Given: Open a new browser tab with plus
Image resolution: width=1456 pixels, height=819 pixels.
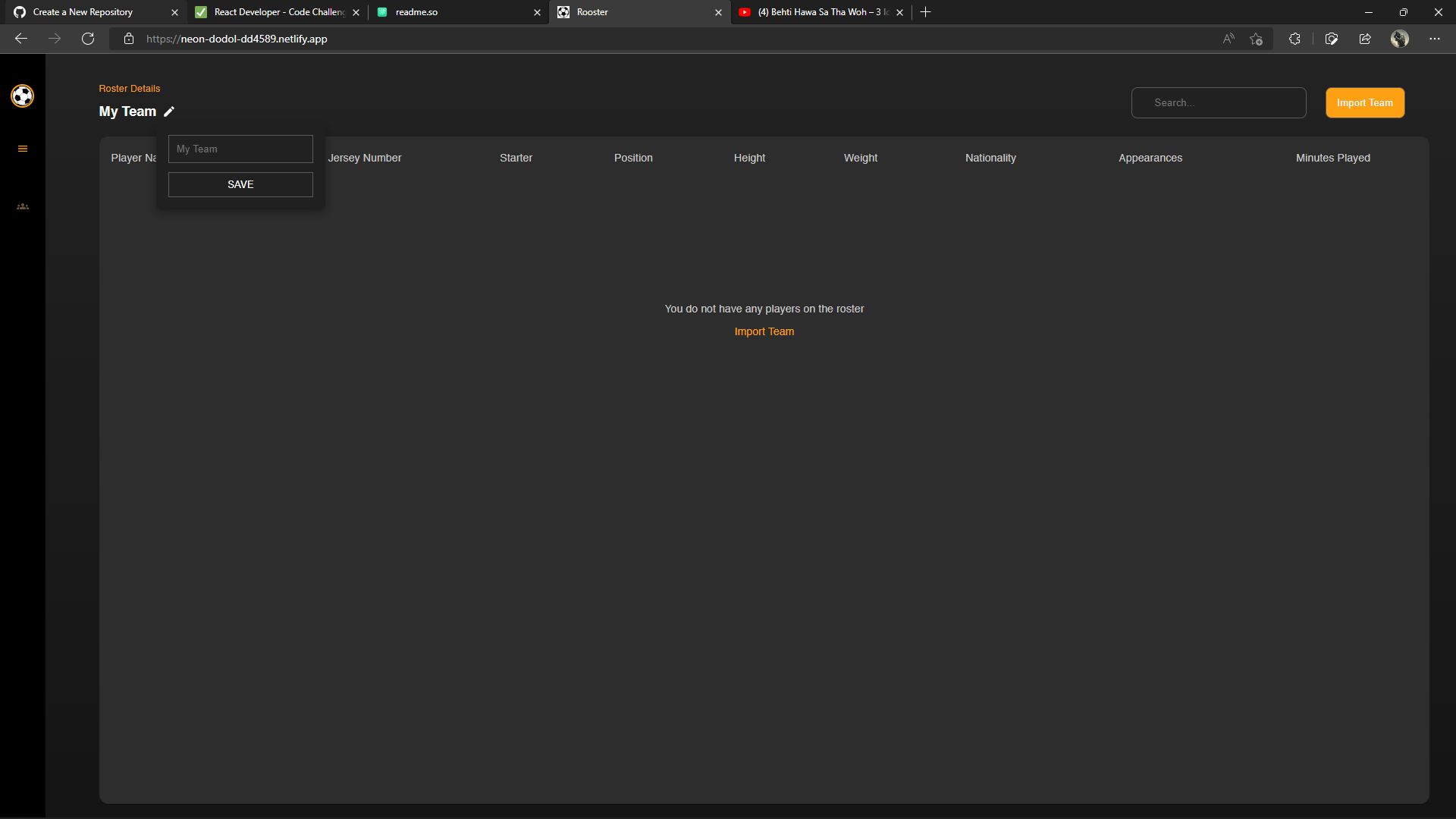Looking at the screenshot, I should (925, 12).
